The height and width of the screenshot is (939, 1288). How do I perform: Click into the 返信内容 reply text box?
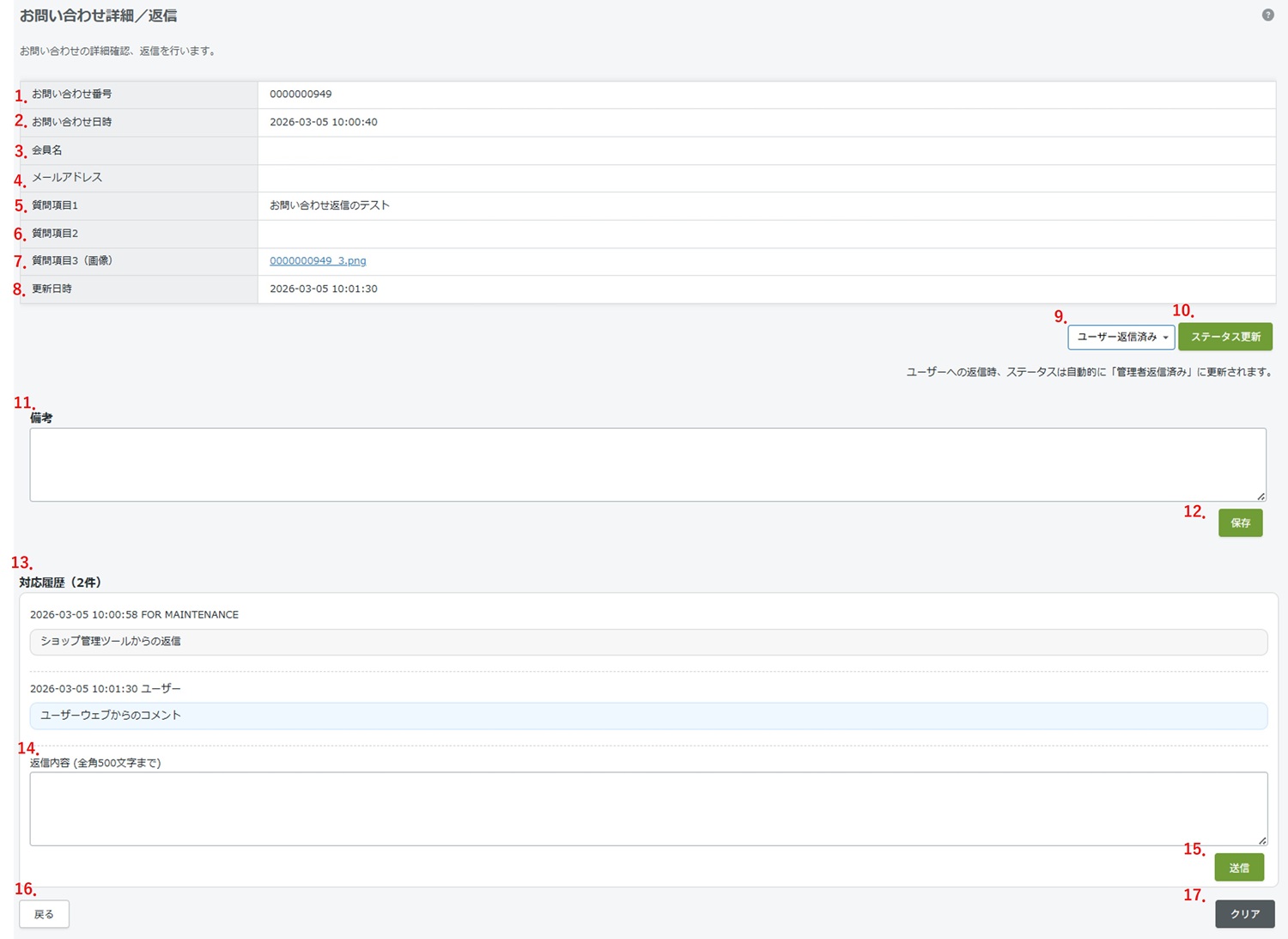pyautogui.click(x=647, y=808)
